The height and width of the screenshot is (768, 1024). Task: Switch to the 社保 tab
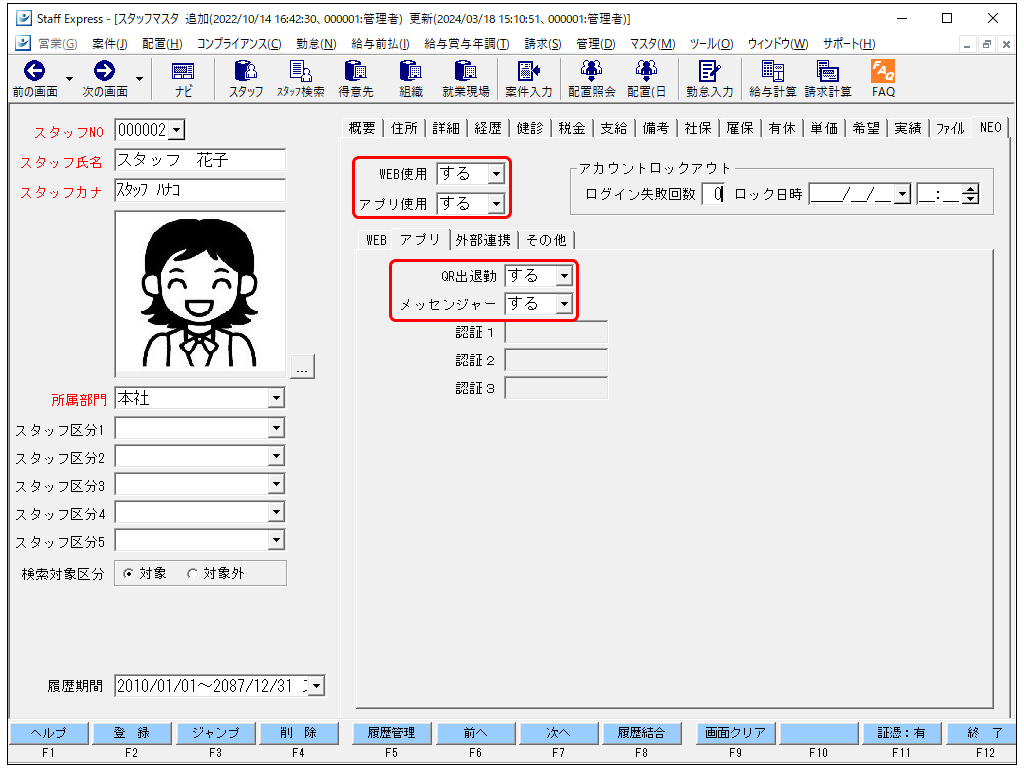[697, 128]
